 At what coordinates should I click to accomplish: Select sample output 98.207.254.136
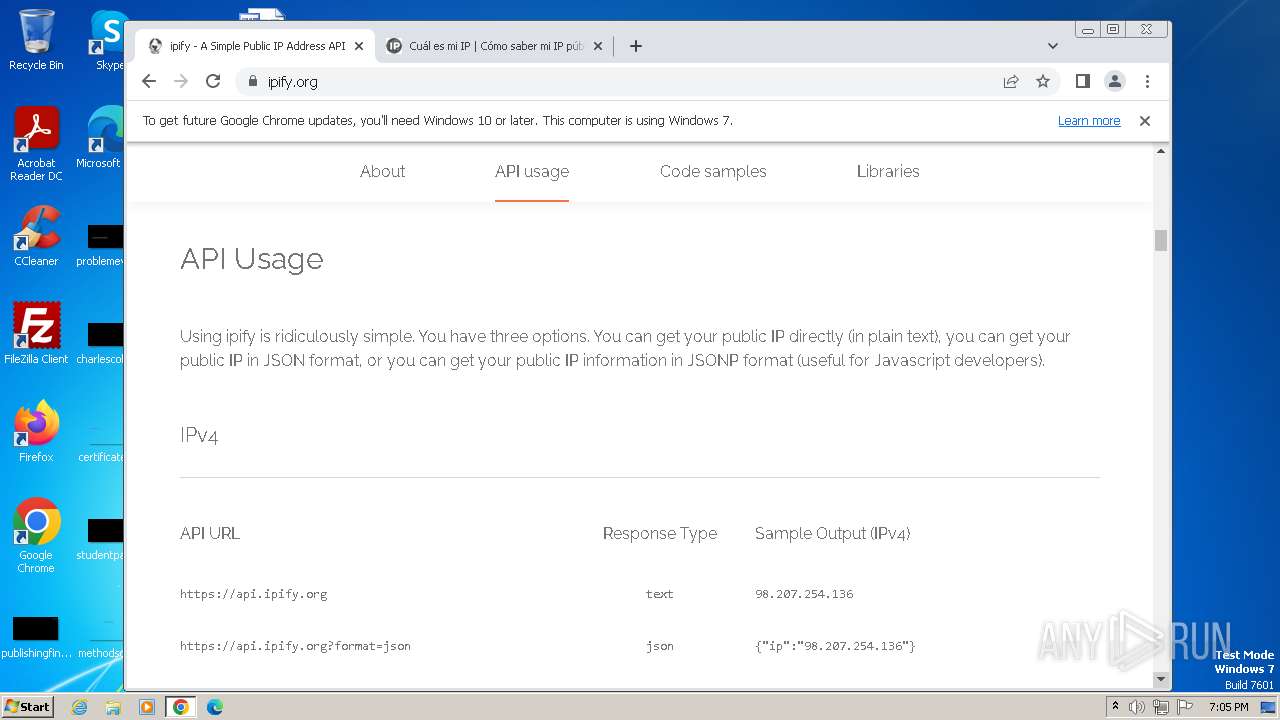[x=804, y=594]
